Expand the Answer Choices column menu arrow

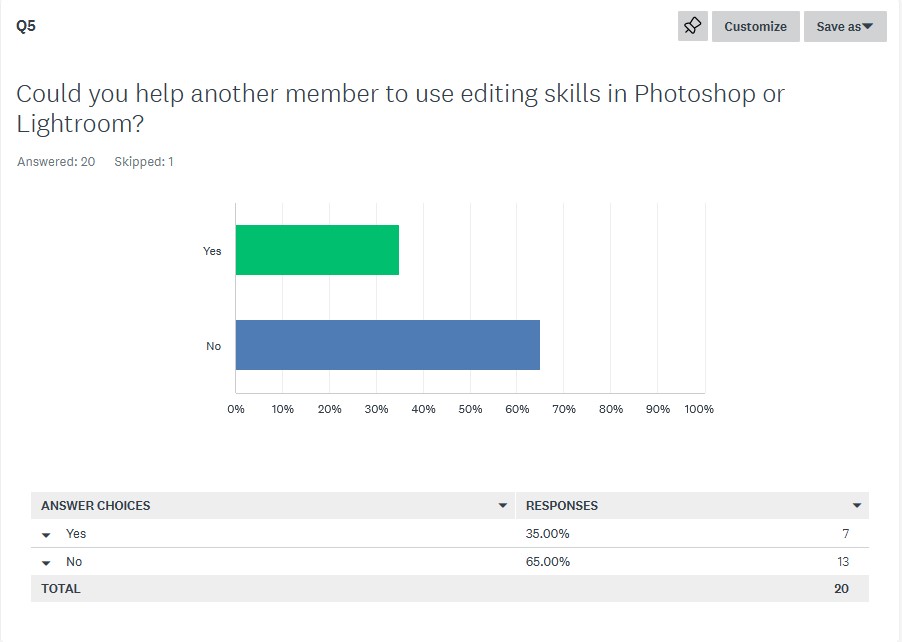(502, 506)
